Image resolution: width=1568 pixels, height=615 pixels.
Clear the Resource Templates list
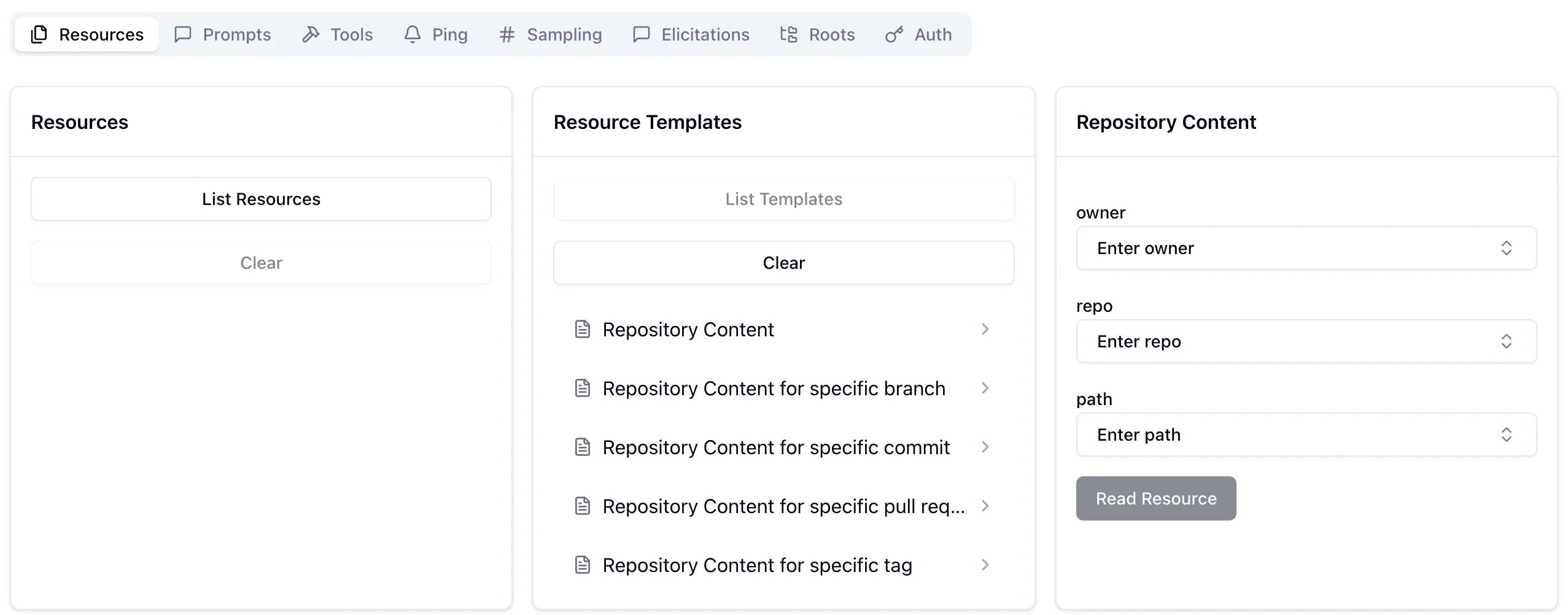click(x=783, y=263)
